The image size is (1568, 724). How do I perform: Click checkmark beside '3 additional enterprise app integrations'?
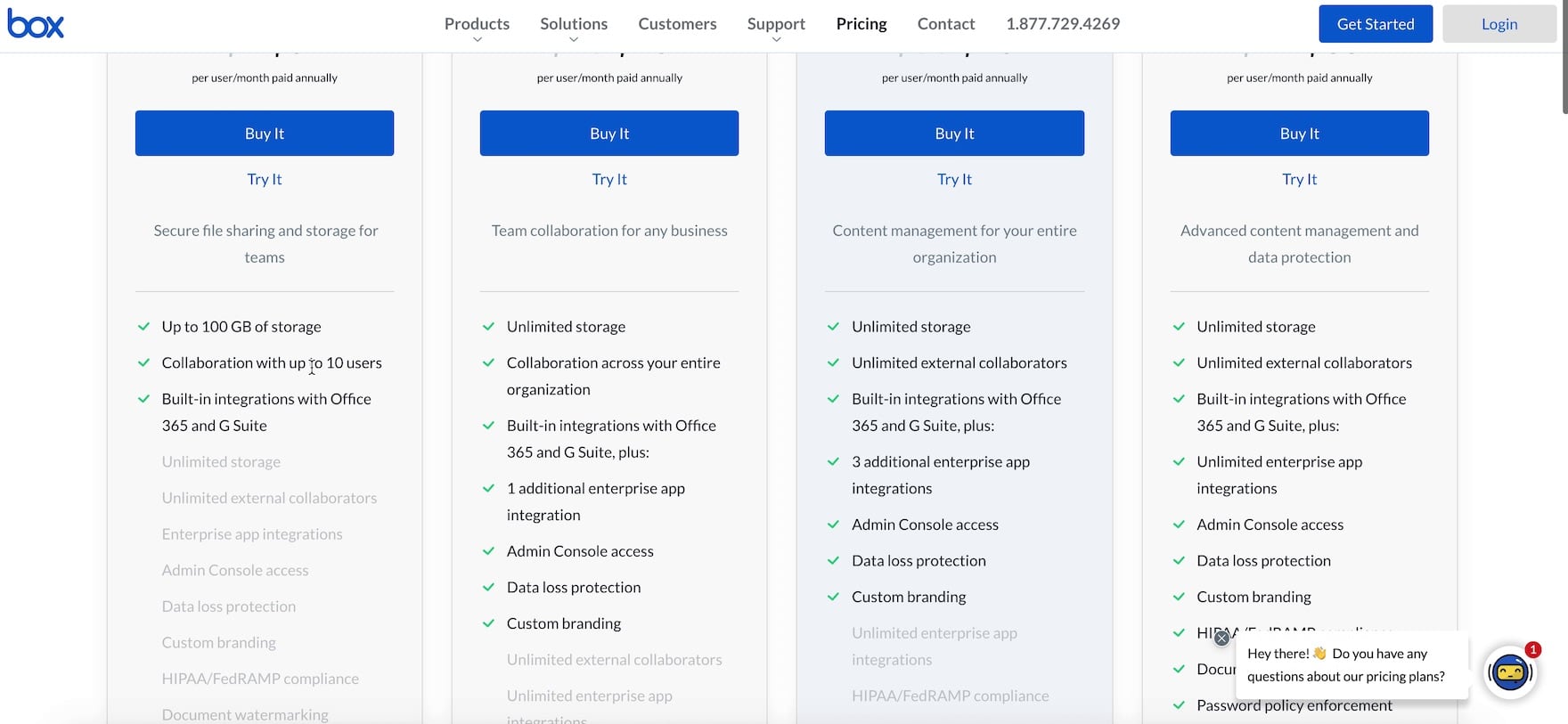tap(833, 461)
